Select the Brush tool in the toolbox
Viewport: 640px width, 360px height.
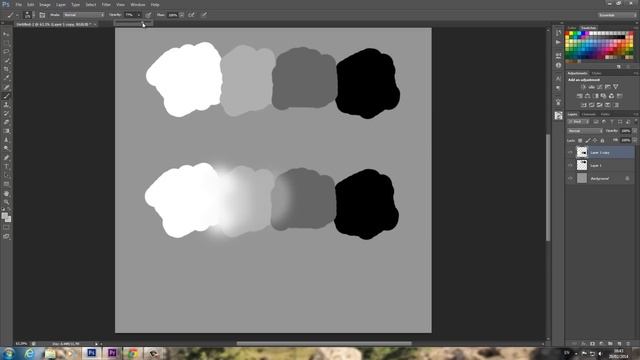(x=6, y=96)
